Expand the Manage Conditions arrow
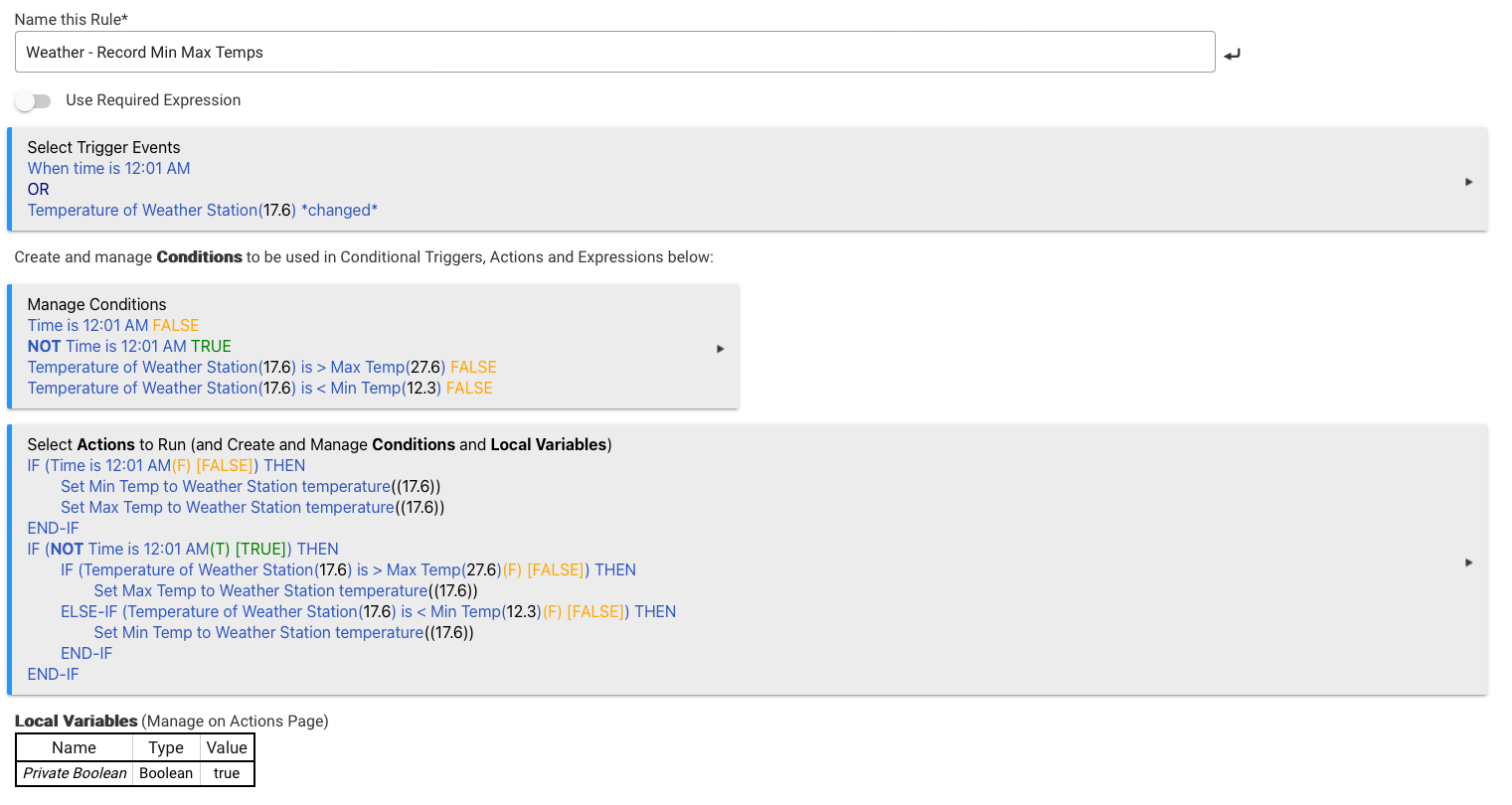 721,349
